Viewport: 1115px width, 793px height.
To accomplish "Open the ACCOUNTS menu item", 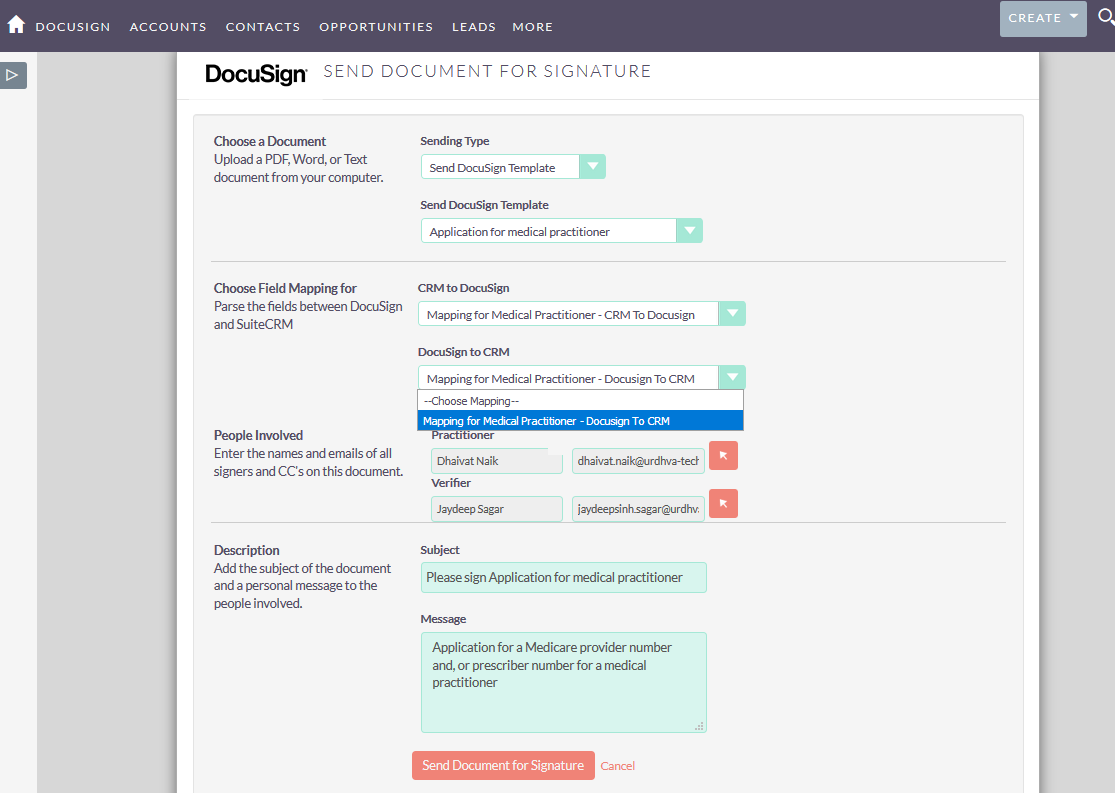I will (168, 27).
